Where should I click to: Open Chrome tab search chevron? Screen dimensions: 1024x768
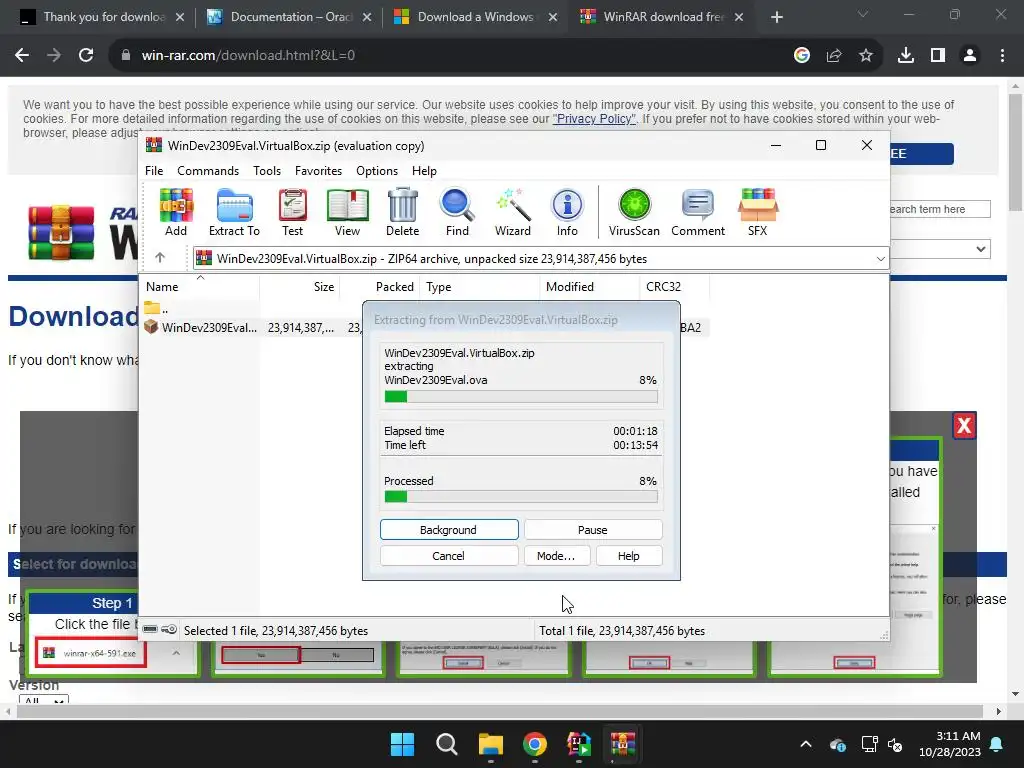tap(863, 14)
